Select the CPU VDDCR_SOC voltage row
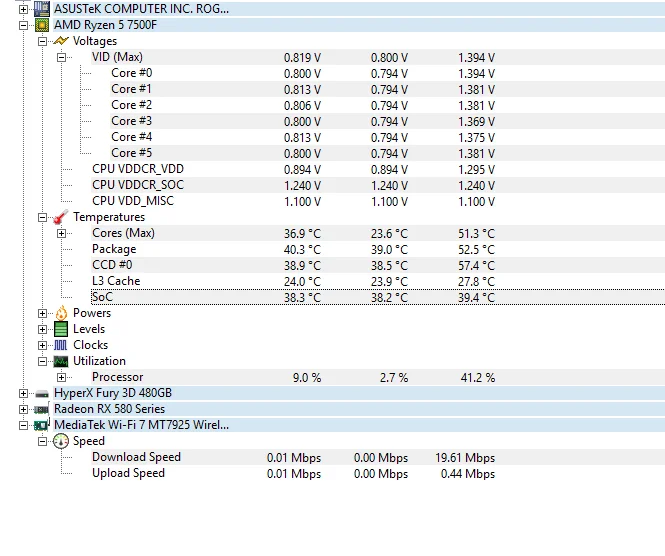The width and height of the screenshot is (665, 556). point(378,185)
